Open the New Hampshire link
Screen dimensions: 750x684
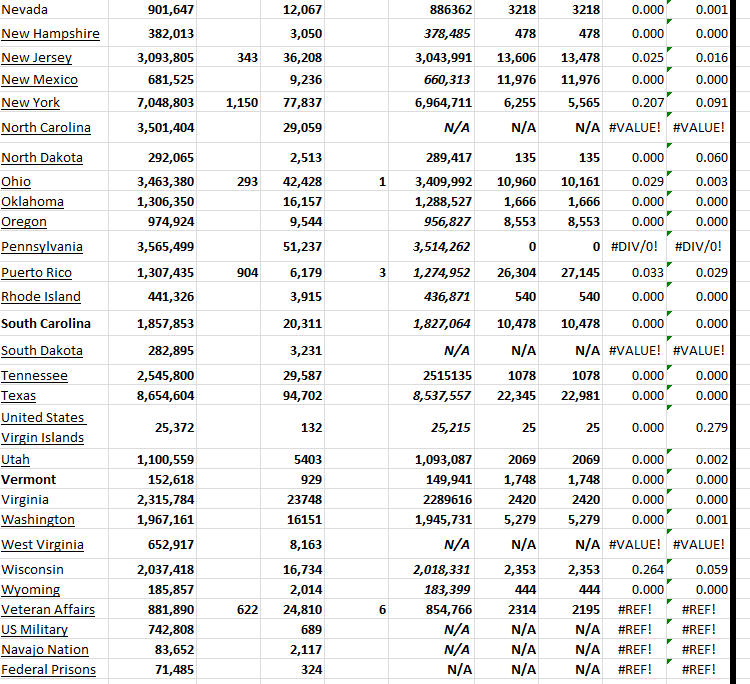pos(50,34)
